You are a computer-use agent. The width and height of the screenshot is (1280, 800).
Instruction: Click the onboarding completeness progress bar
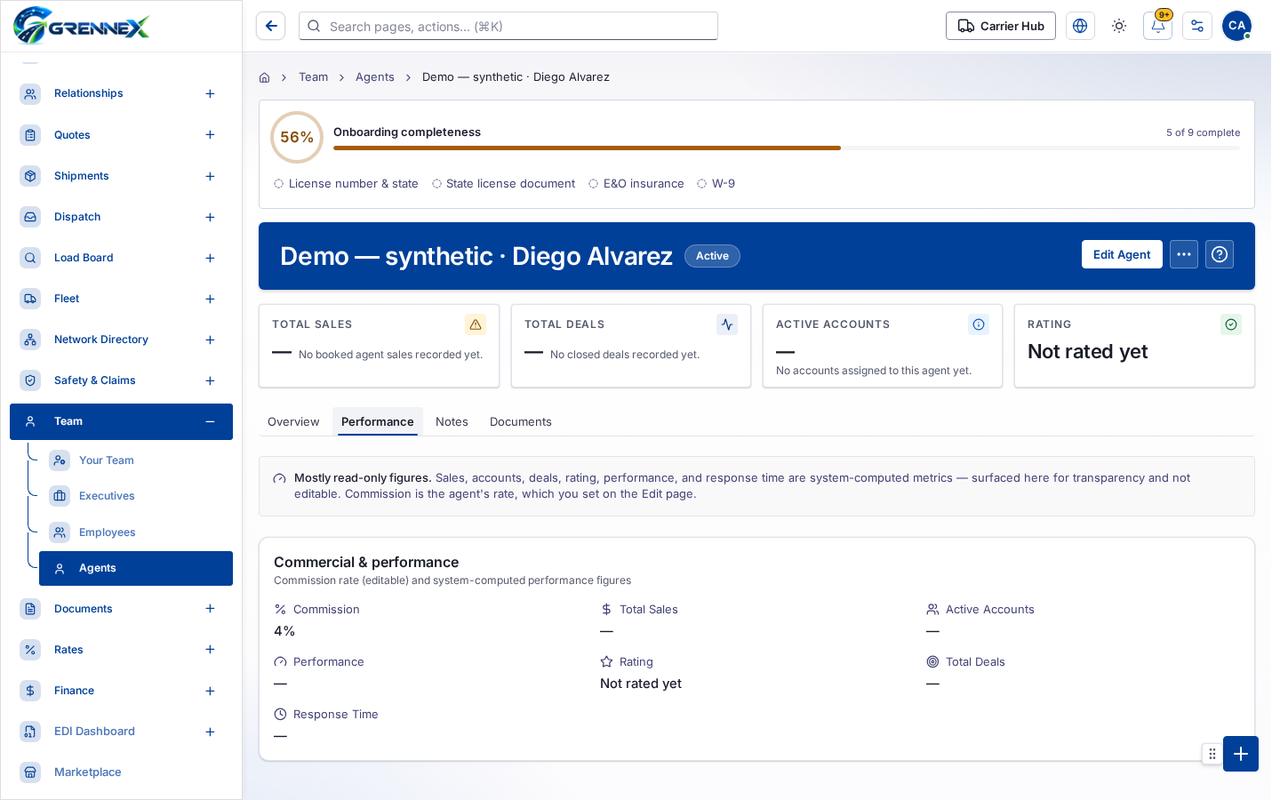[786, 148]
